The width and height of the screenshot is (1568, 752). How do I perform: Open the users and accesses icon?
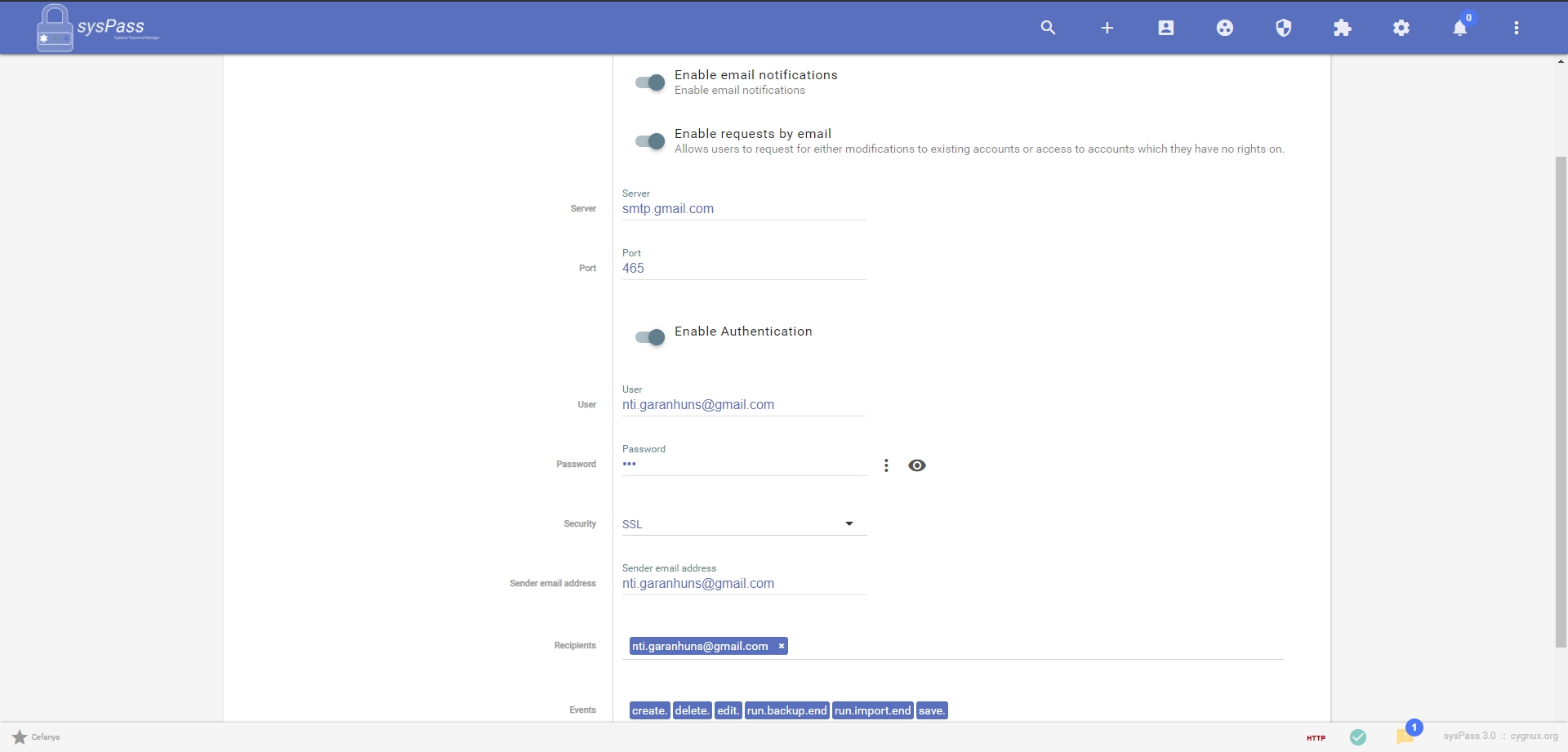tap(1166, 28)
